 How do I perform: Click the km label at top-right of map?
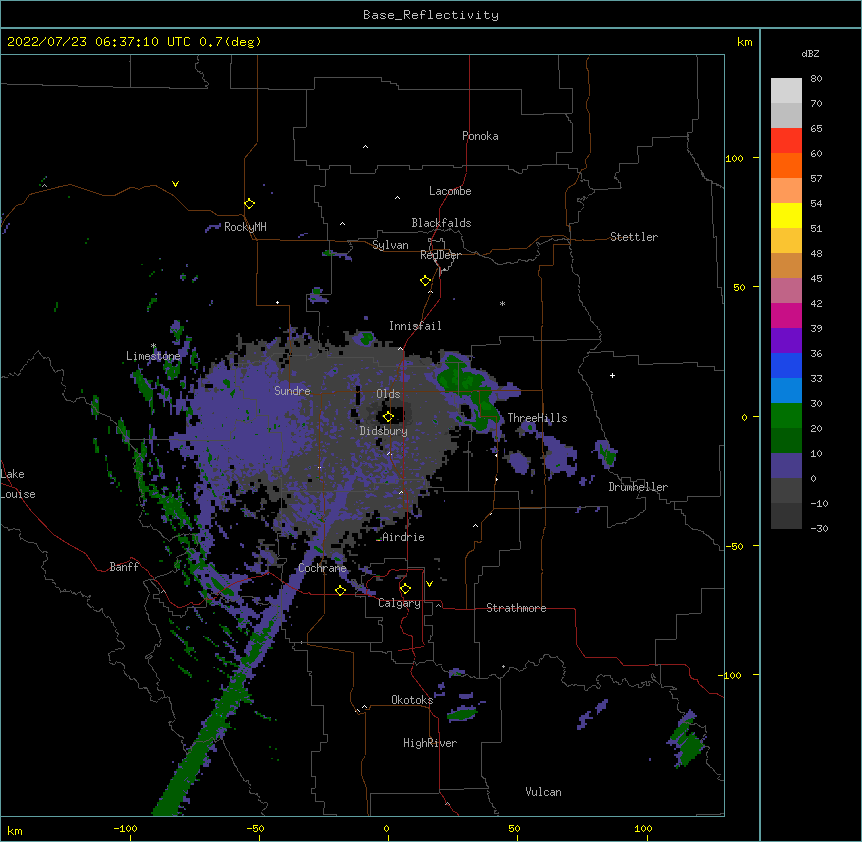744,42
